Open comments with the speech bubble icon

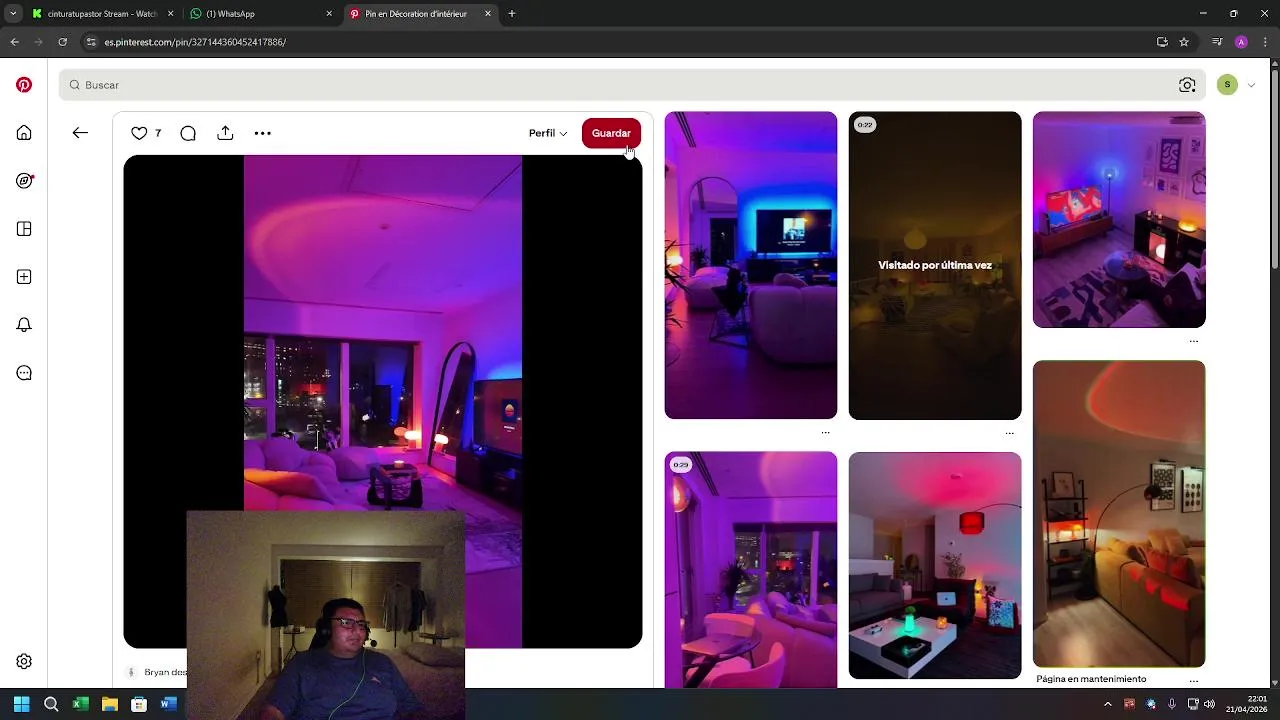point(188,133)
